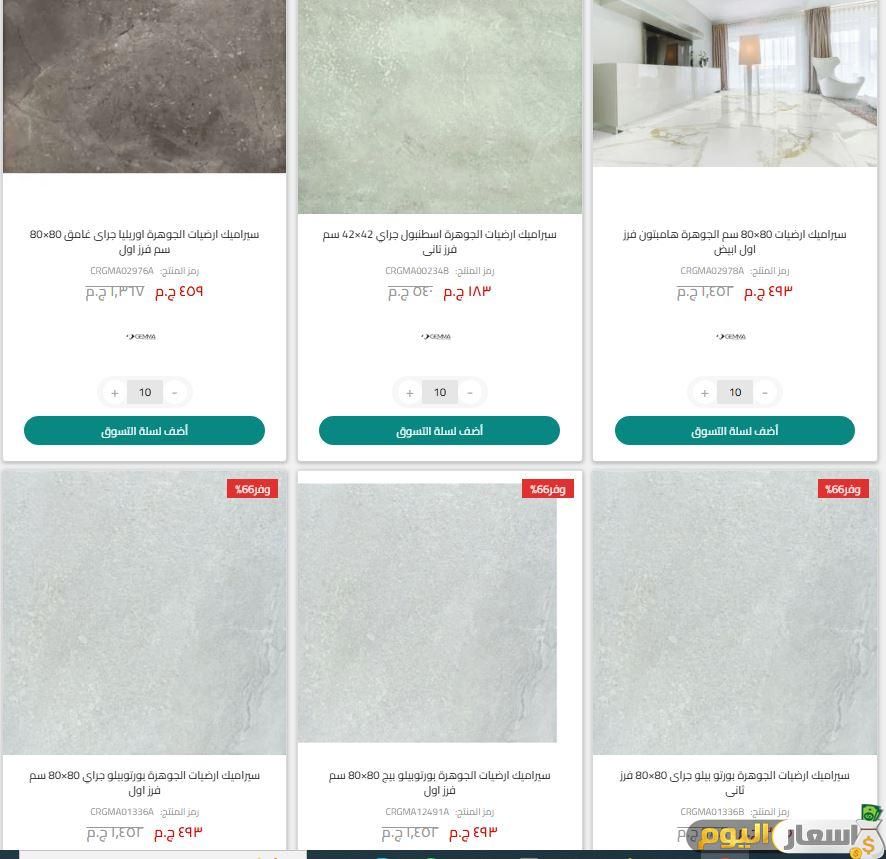Click GEMMA brand logo under Oriliya tile
886x859 pixels.
(141, 337)
